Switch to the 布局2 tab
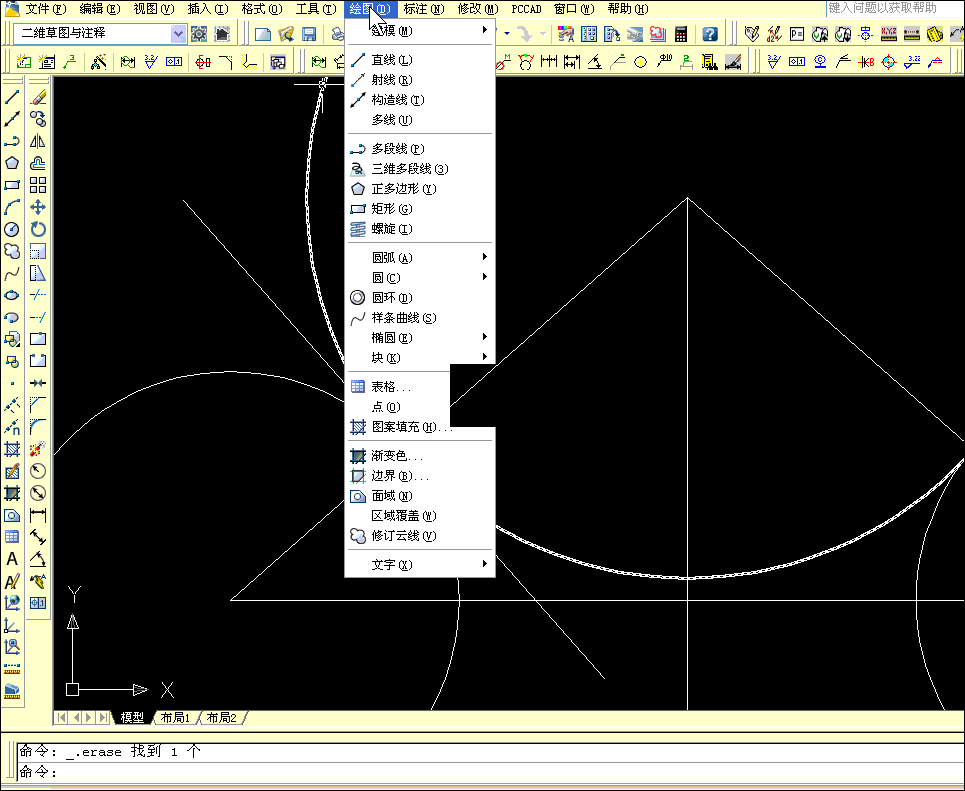Screen dimensions: 965x791 [222, 718]
